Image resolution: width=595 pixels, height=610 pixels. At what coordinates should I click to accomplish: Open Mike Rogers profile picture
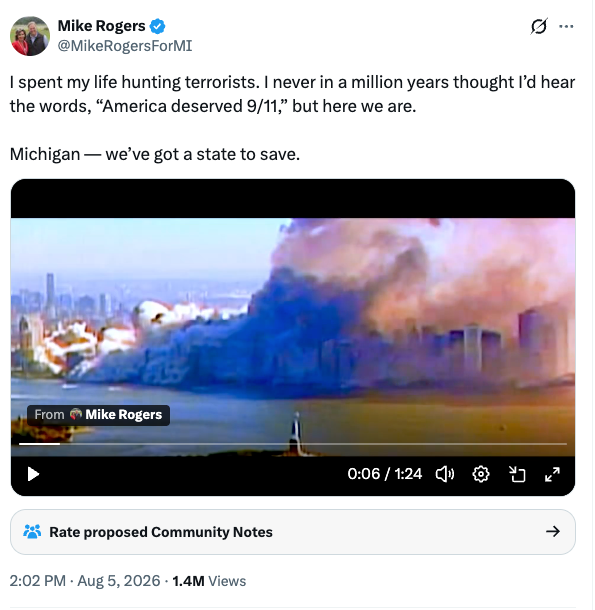pyautogui.click(x=30, y=36)
